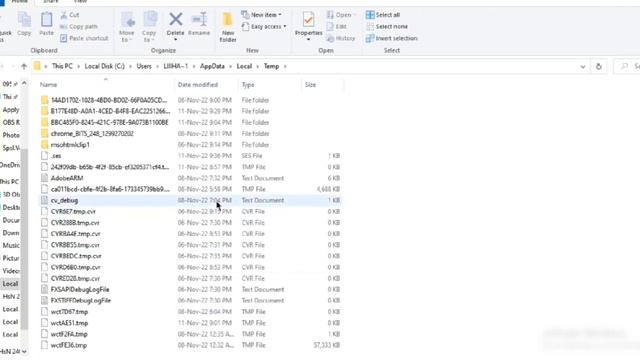The image size is (640, 360).
Task: Click Temp in the address path
Action: 271,66
